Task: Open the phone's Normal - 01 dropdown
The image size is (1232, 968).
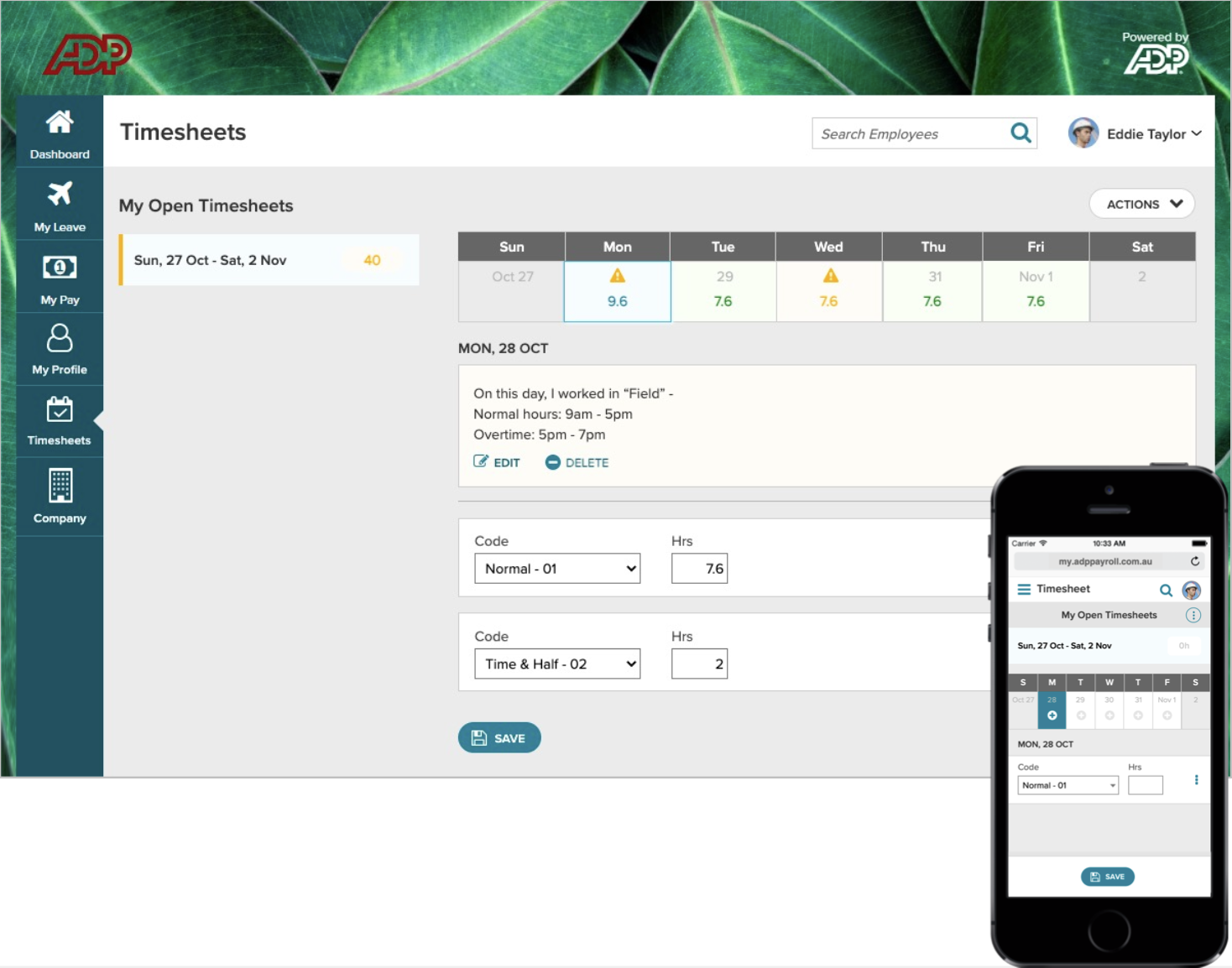Action: 1068,785
